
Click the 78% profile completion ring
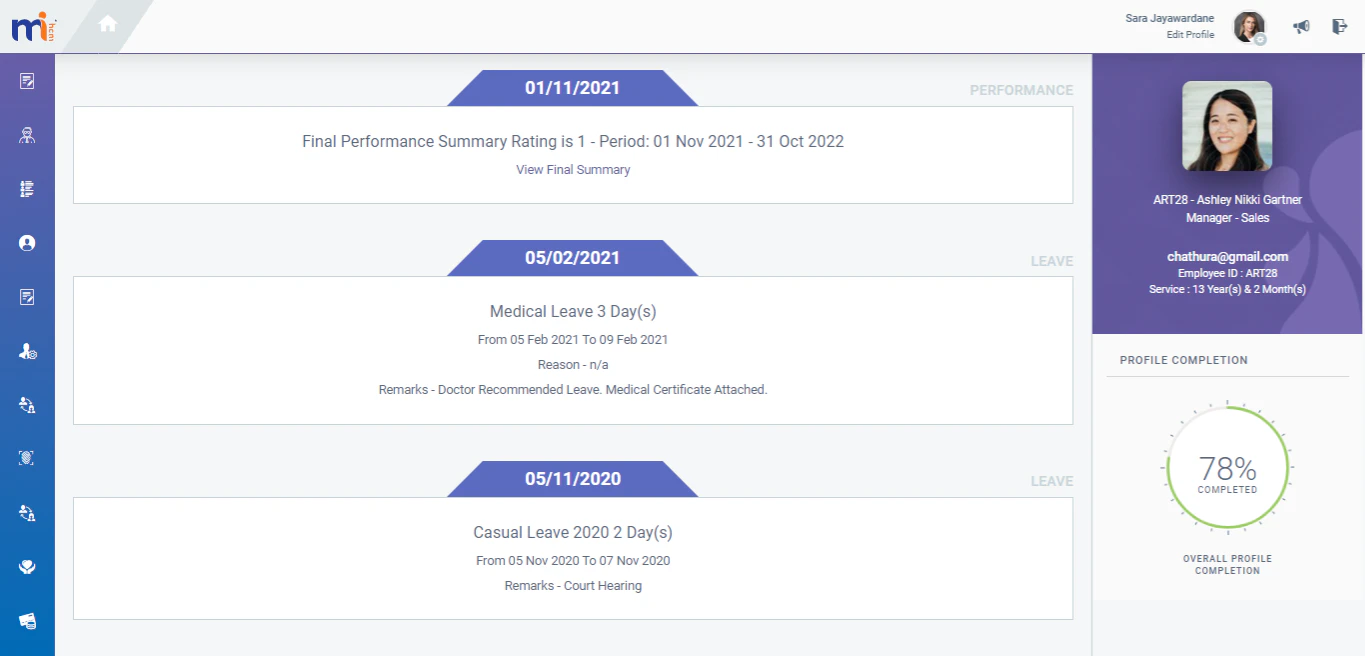point(1227,470)
